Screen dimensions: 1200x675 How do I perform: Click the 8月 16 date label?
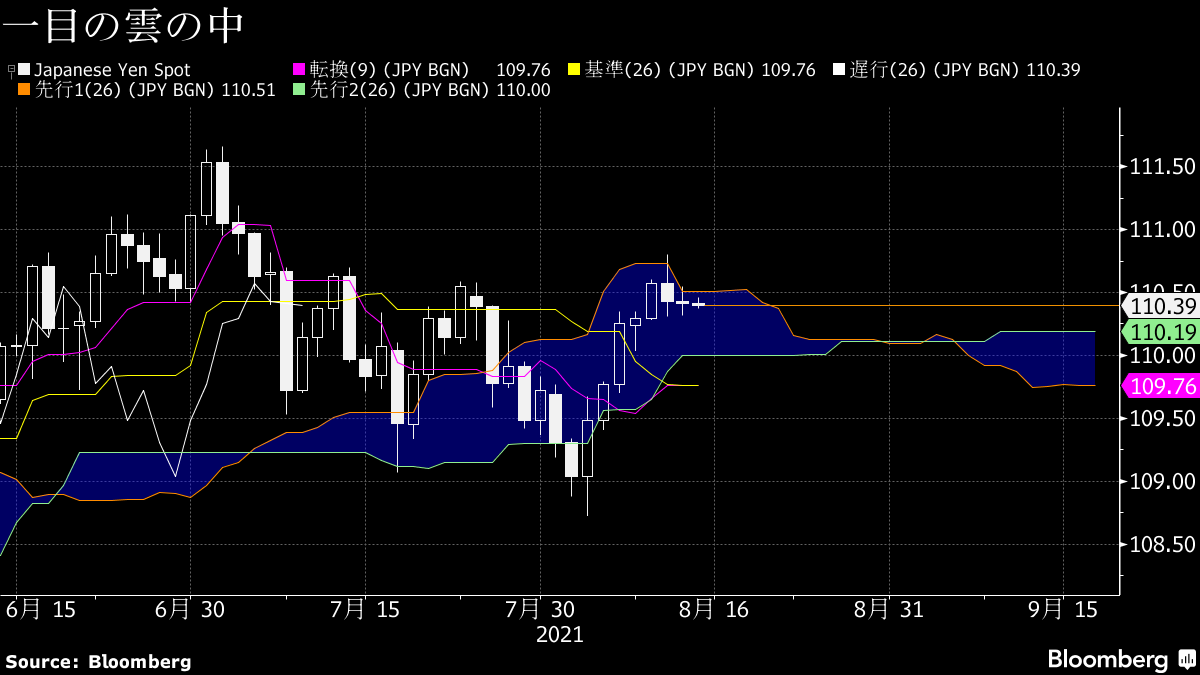[714, 609]
